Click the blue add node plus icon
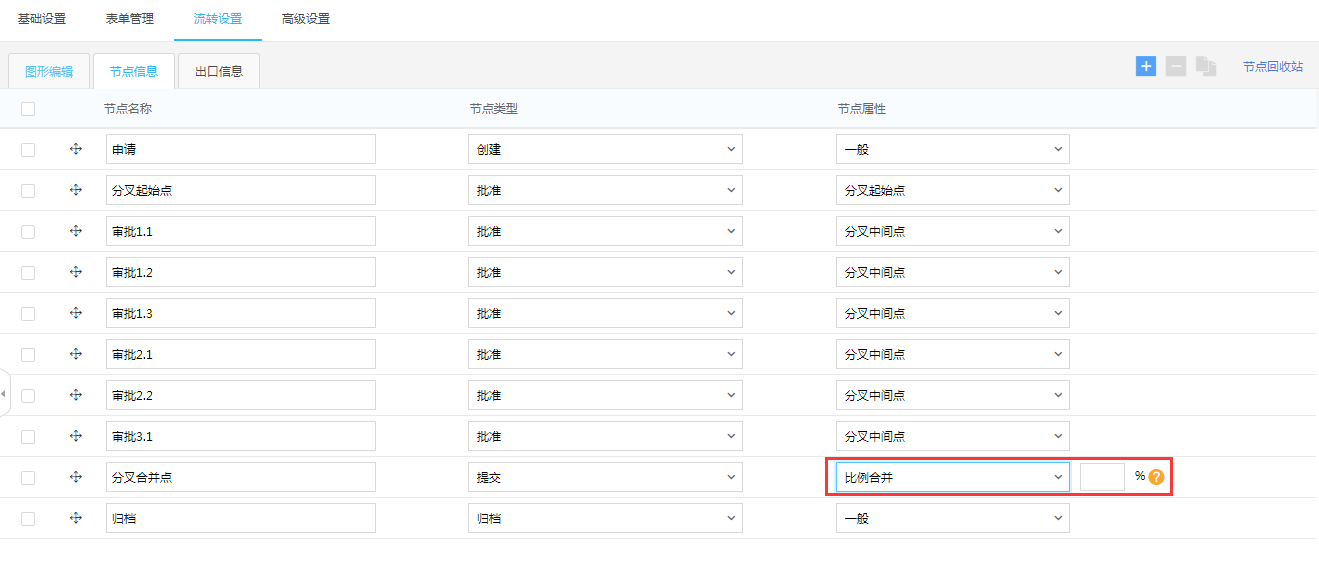Image resolution: width=1319 pixels, height=575 pixels. [x=1145, y=66]
